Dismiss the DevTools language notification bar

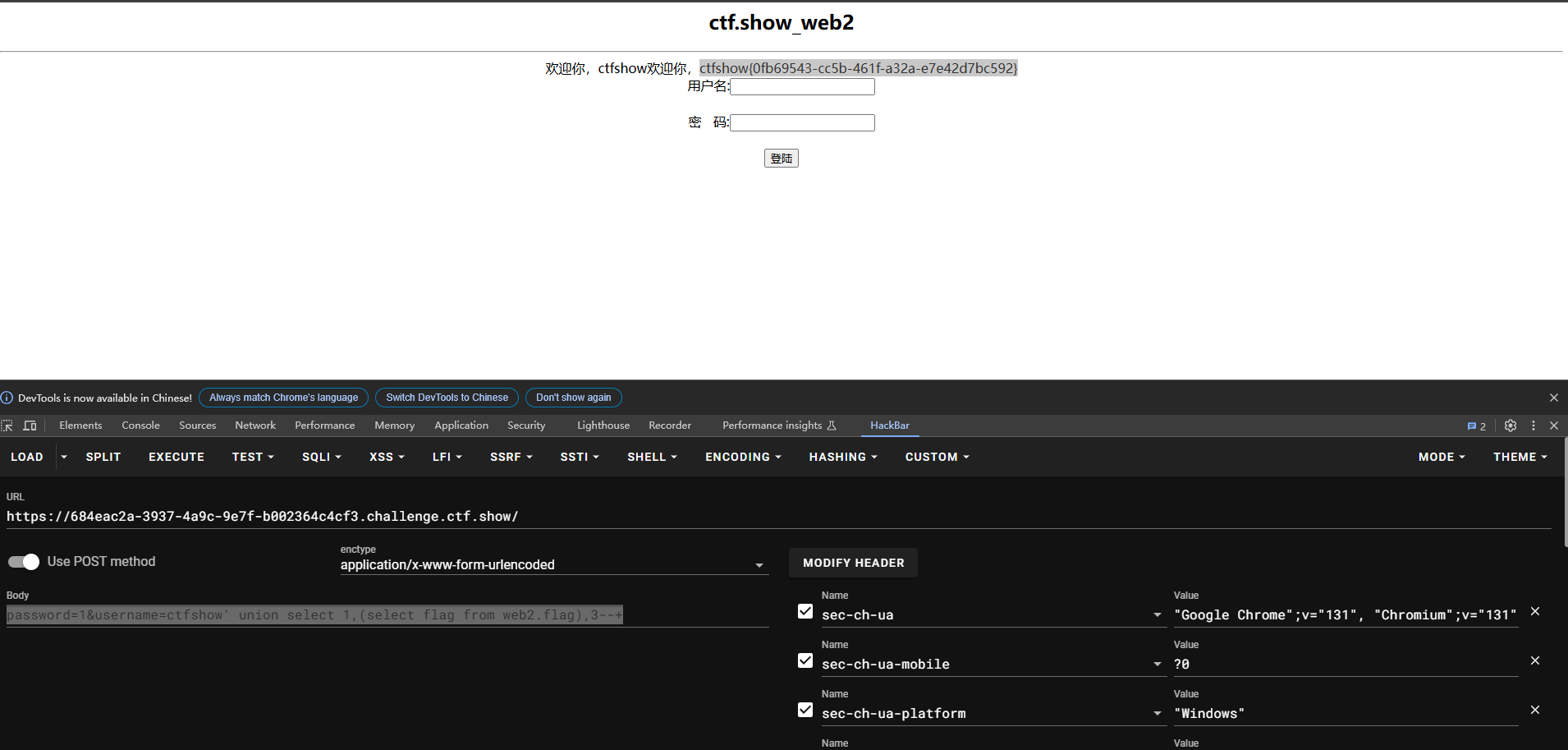(1554, 398)
